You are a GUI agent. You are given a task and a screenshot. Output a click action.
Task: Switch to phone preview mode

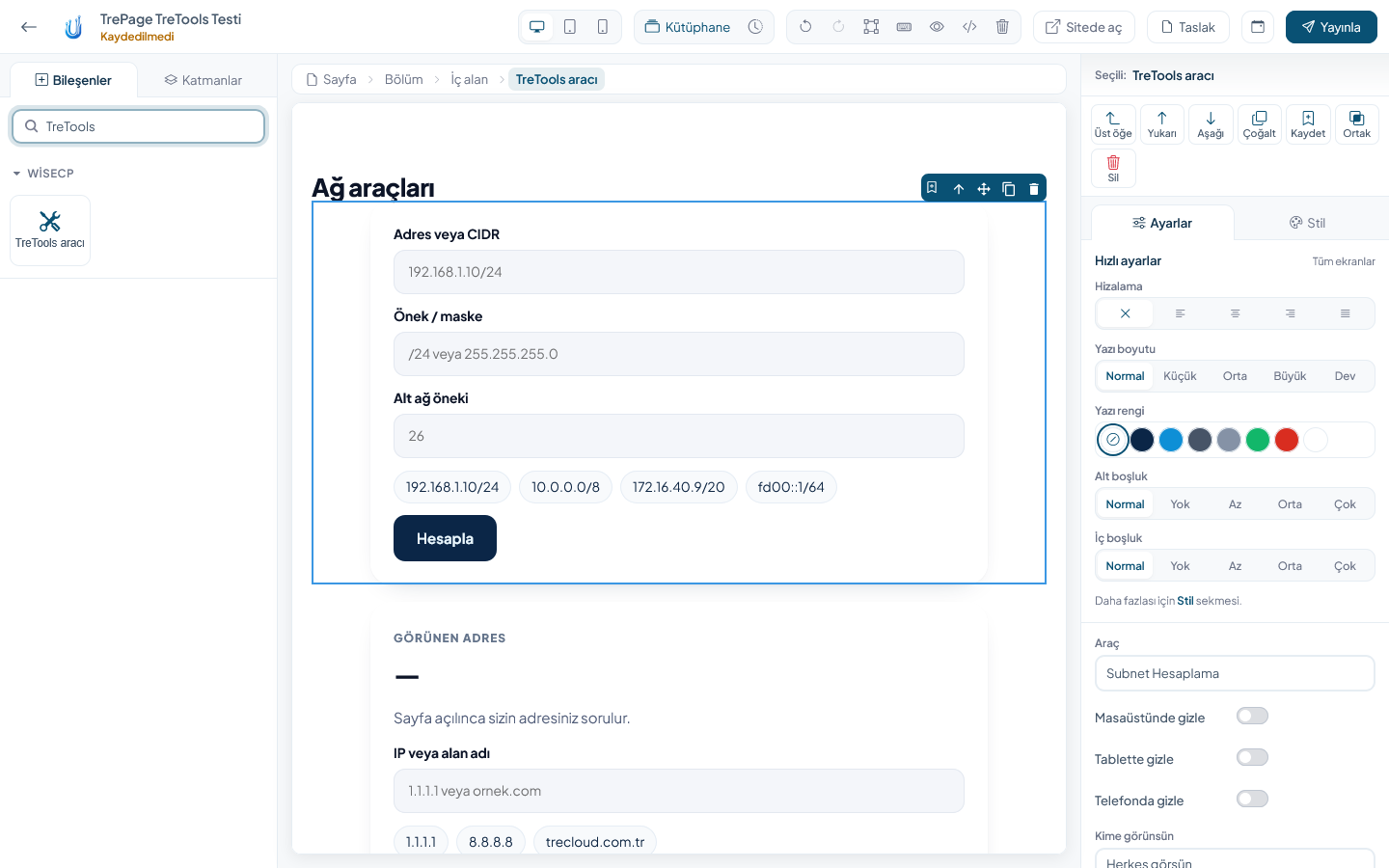click(603, 27)
